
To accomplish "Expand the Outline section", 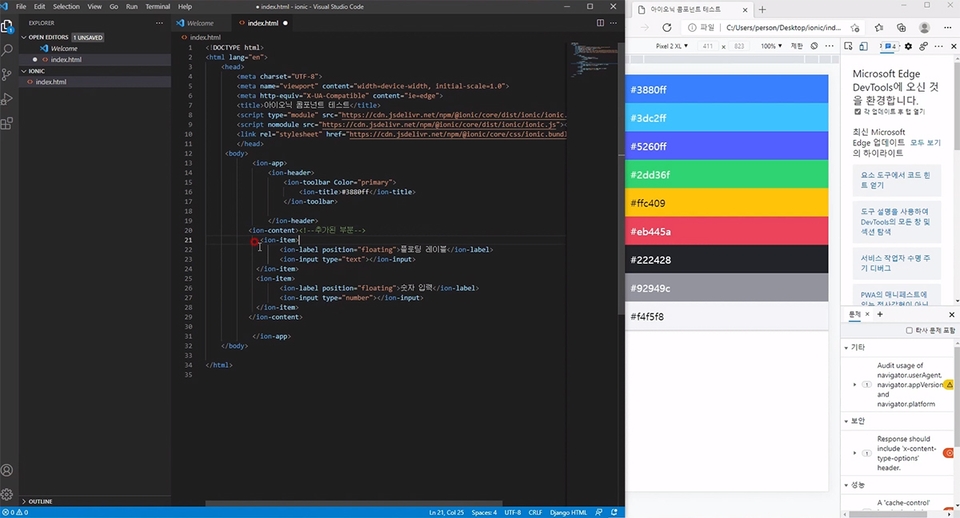I will point(40,501).
